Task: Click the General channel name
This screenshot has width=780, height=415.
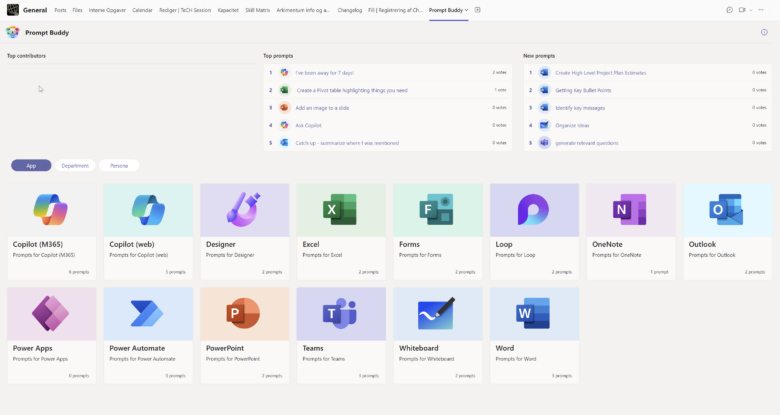Action: (x=35, y=10)
